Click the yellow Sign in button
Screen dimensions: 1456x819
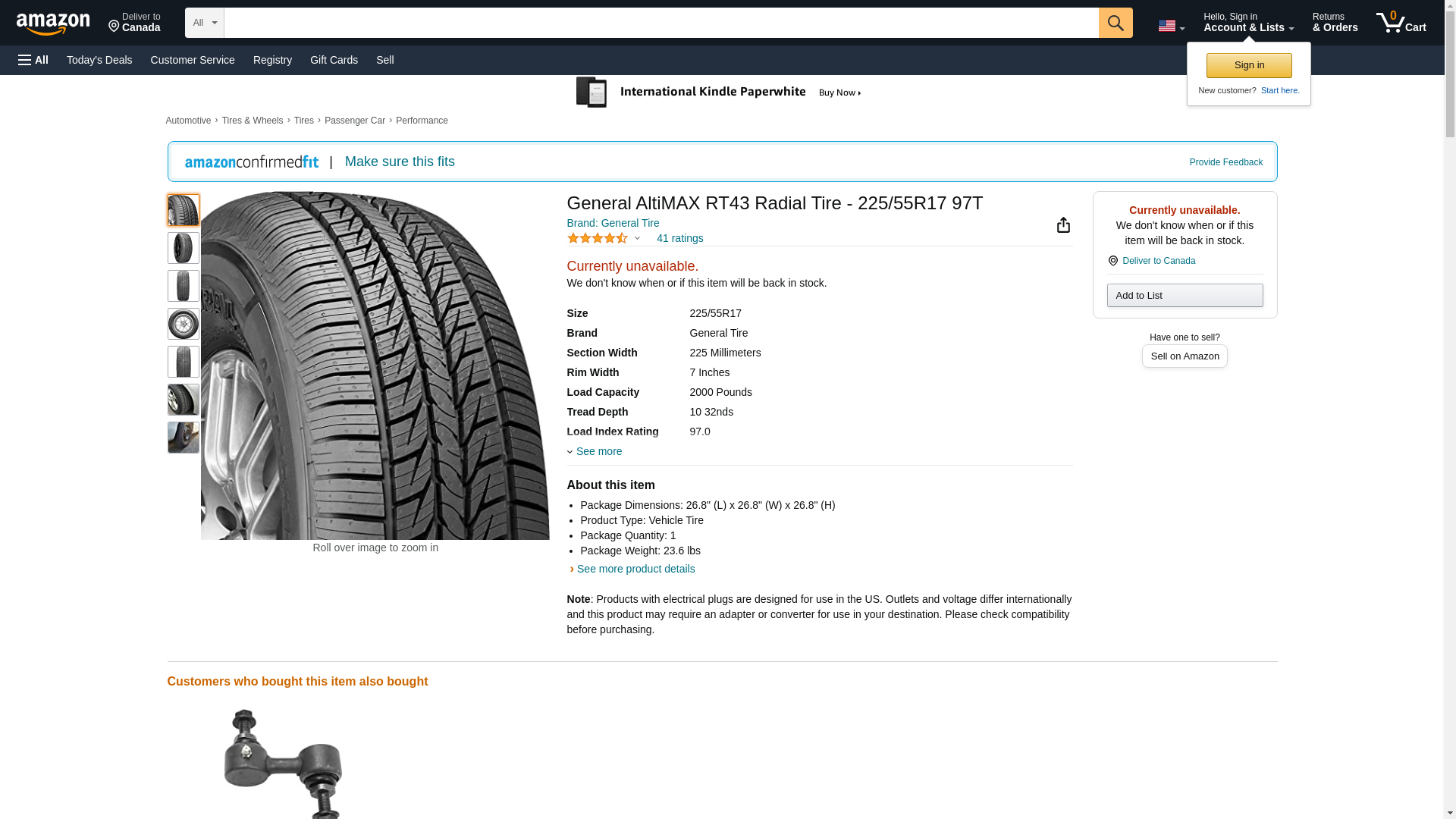pos(1248,65)
